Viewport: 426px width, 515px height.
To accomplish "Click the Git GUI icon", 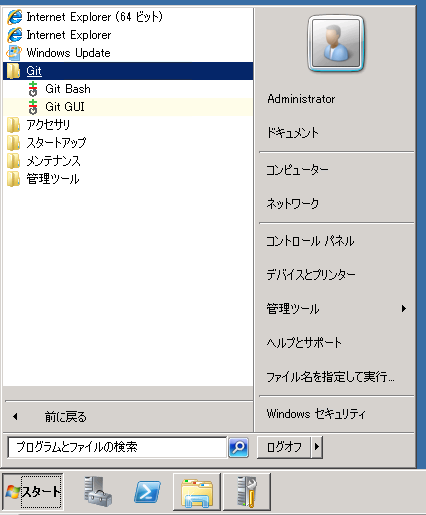I will tap(33, 107).
